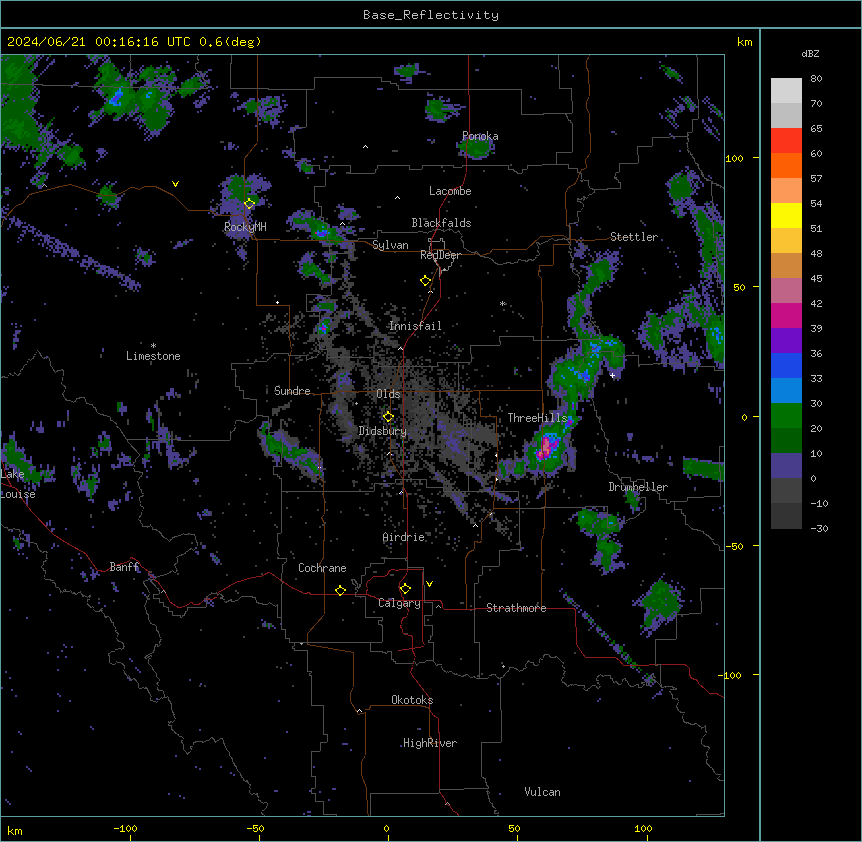862x842 pixels.
Task: Click the Base_Reflectivity title
Action: tap(431, 15)
